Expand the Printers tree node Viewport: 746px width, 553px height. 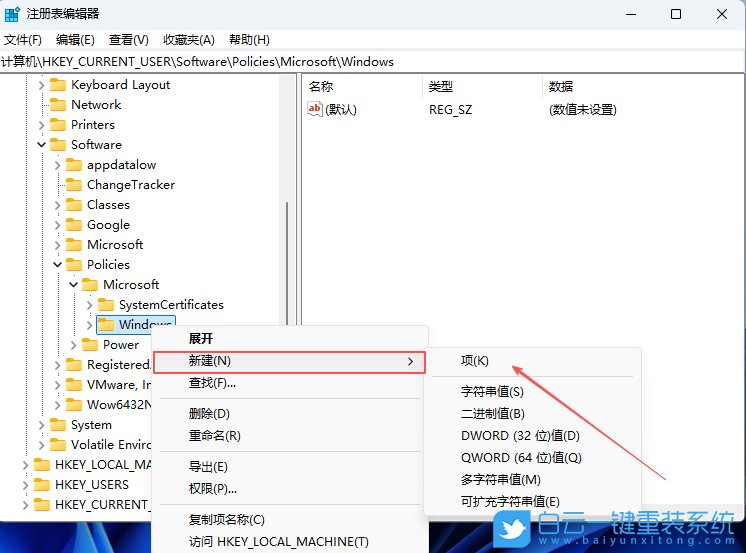41,125
